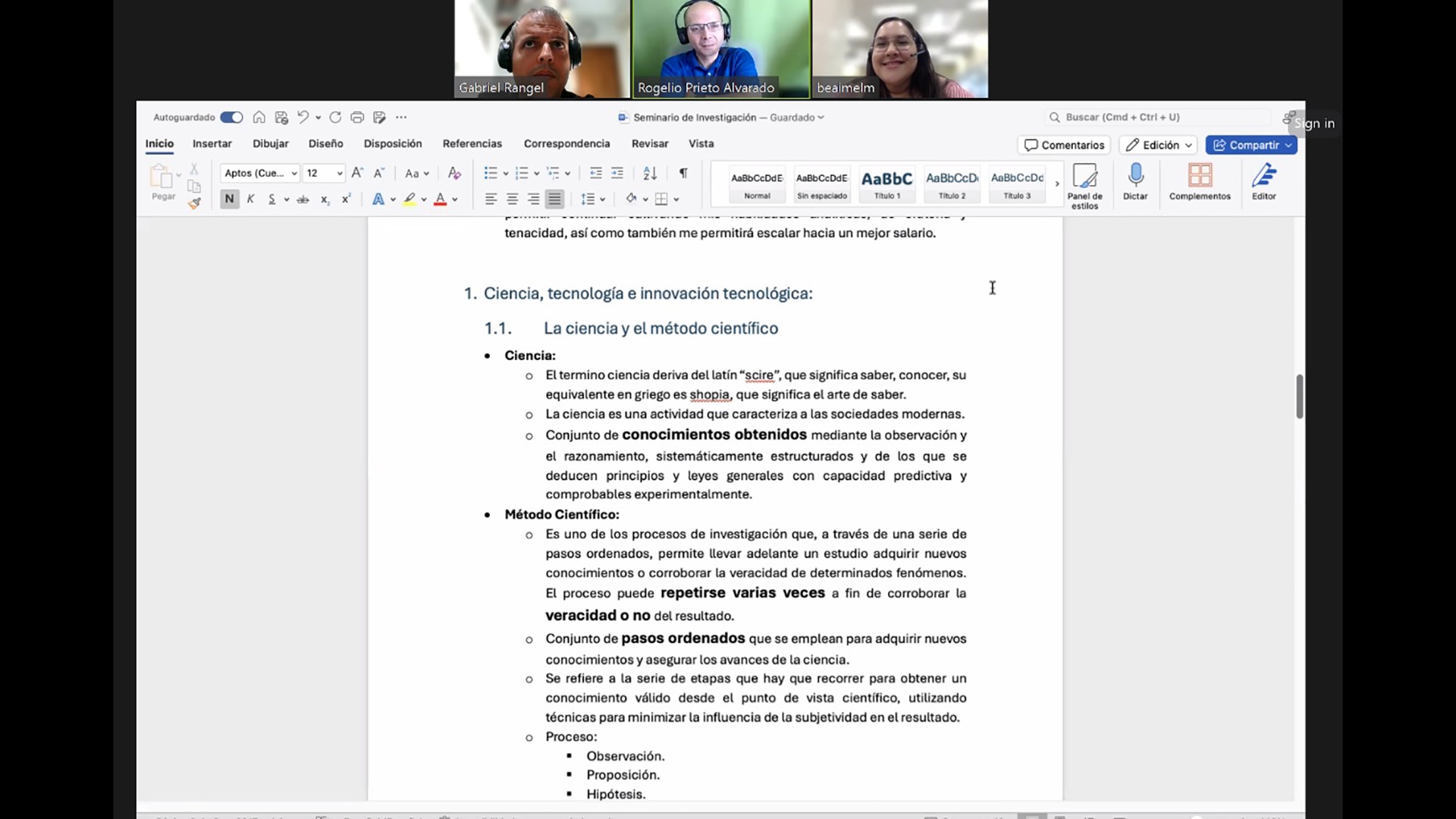Apply the Título 1 style
1456x819 pixels.
click(887, 184)
